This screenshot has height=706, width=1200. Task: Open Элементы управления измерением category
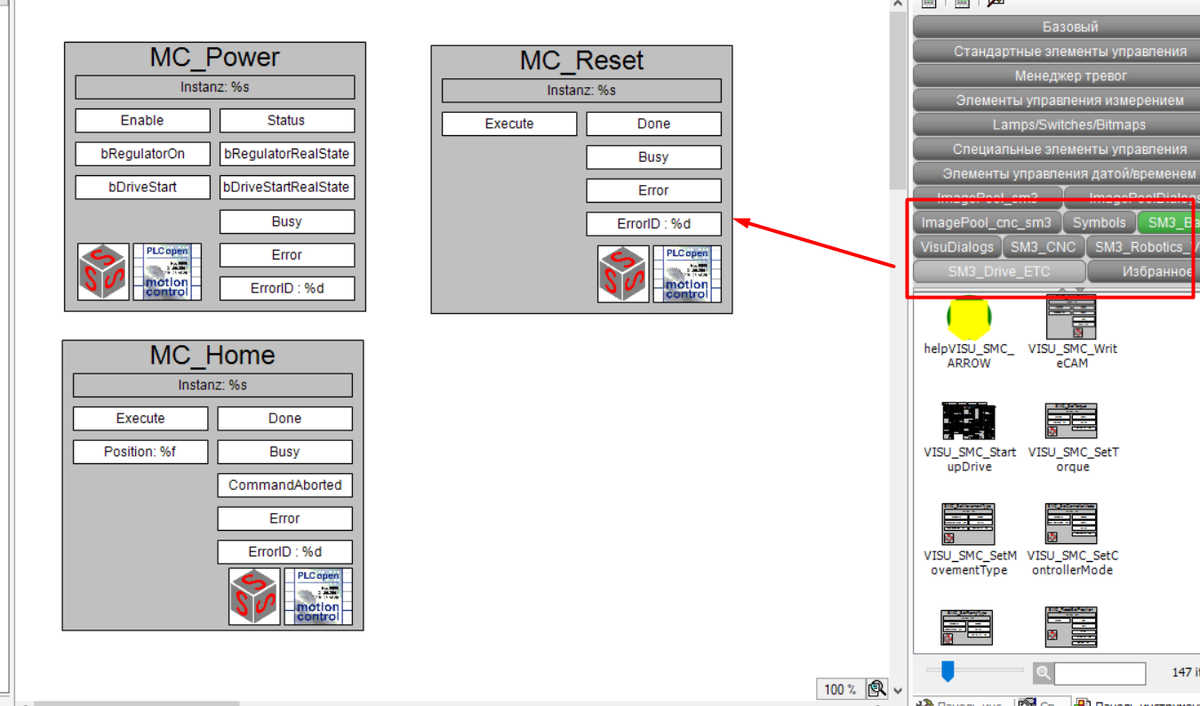pyautogui.click(x=1056, y=100)
